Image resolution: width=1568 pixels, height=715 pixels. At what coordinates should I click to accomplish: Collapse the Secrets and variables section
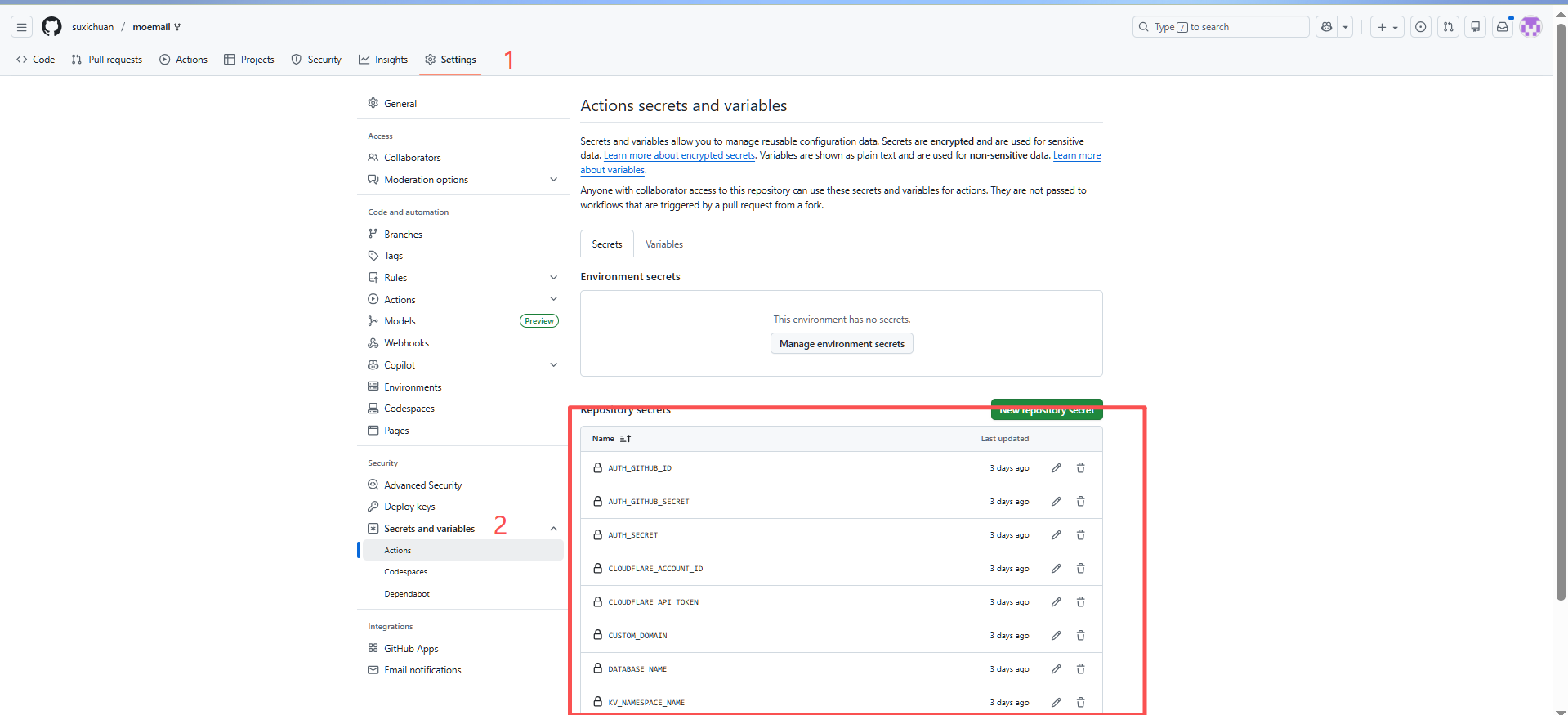point(553,529)
